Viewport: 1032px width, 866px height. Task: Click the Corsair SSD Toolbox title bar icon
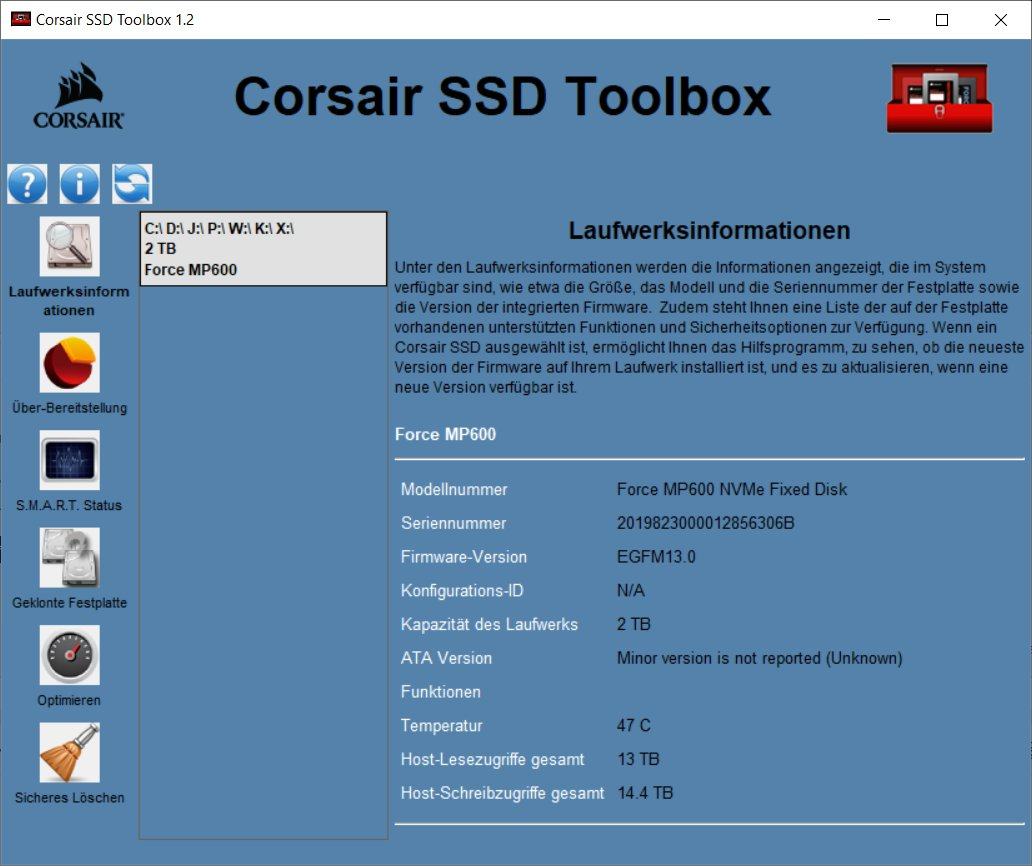click(20, 19)
